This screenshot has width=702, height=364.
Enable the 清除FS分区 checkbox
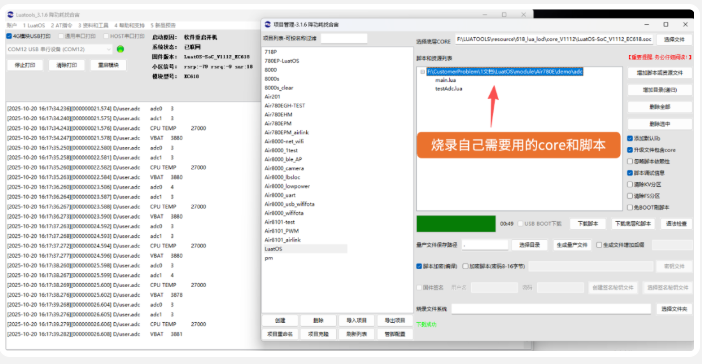(630, 196)
